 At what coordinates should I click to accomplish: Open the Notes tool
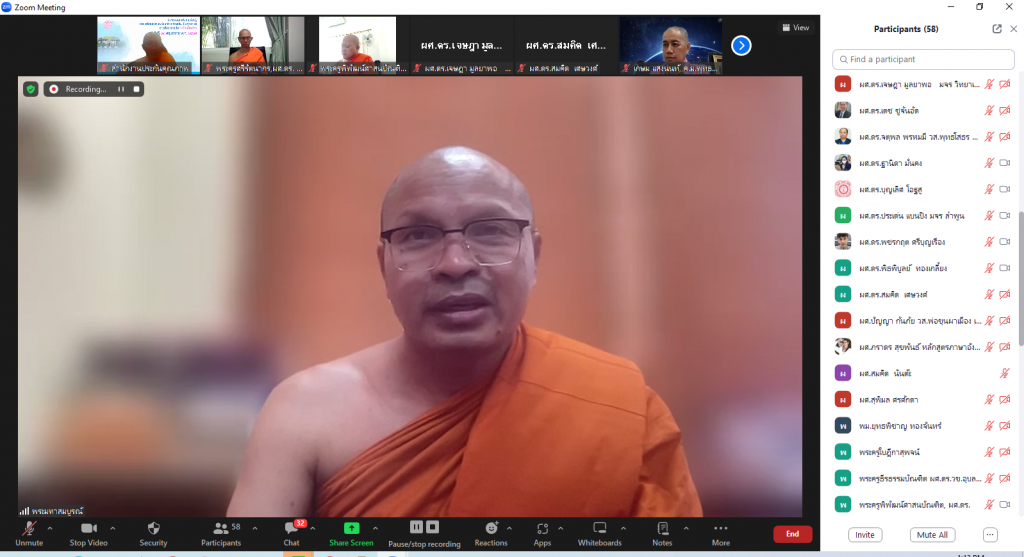(x=662, y=528)
